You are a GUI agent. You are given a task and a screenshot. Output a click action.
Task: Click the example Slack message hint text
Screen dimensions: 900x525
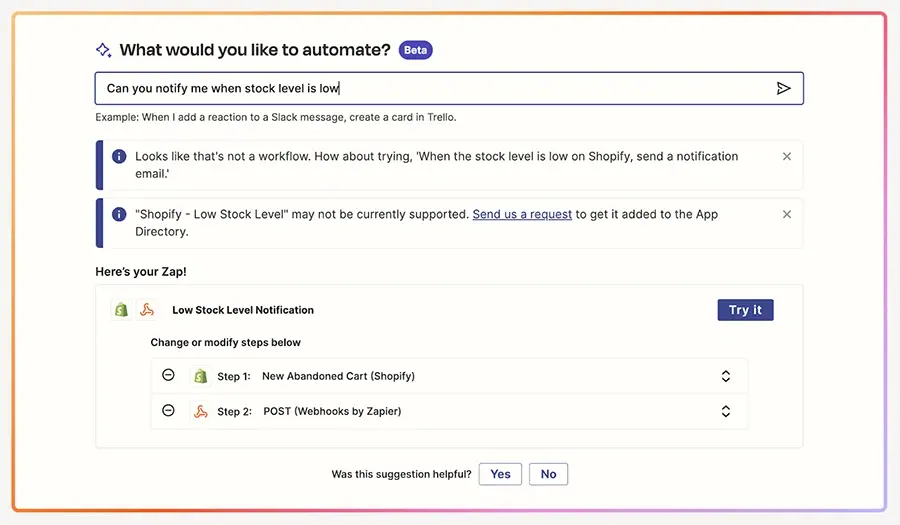click(276, 117)
